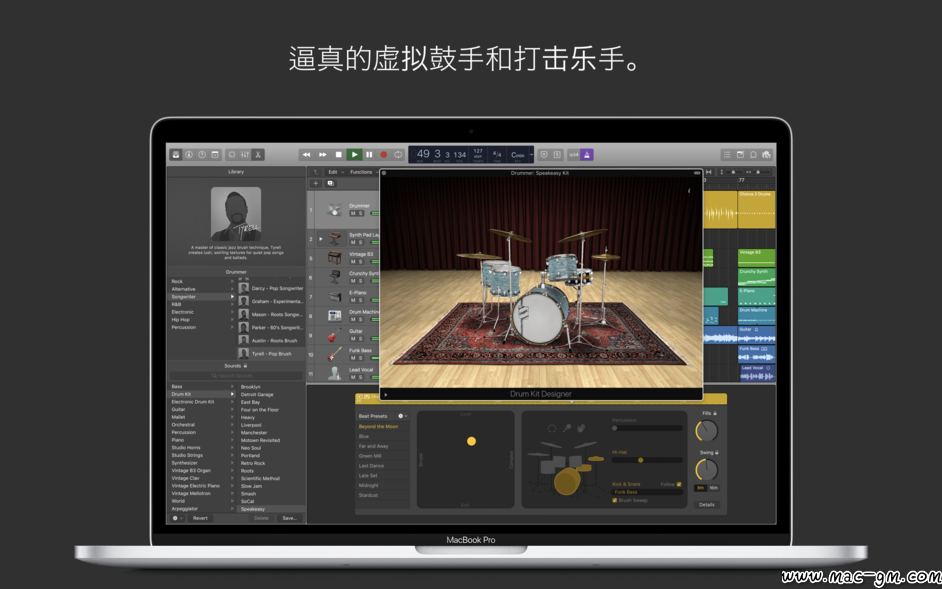Viewport: 942px width, 589px height.
Task: Click the Stop transport button
Action: click(338, 154)
